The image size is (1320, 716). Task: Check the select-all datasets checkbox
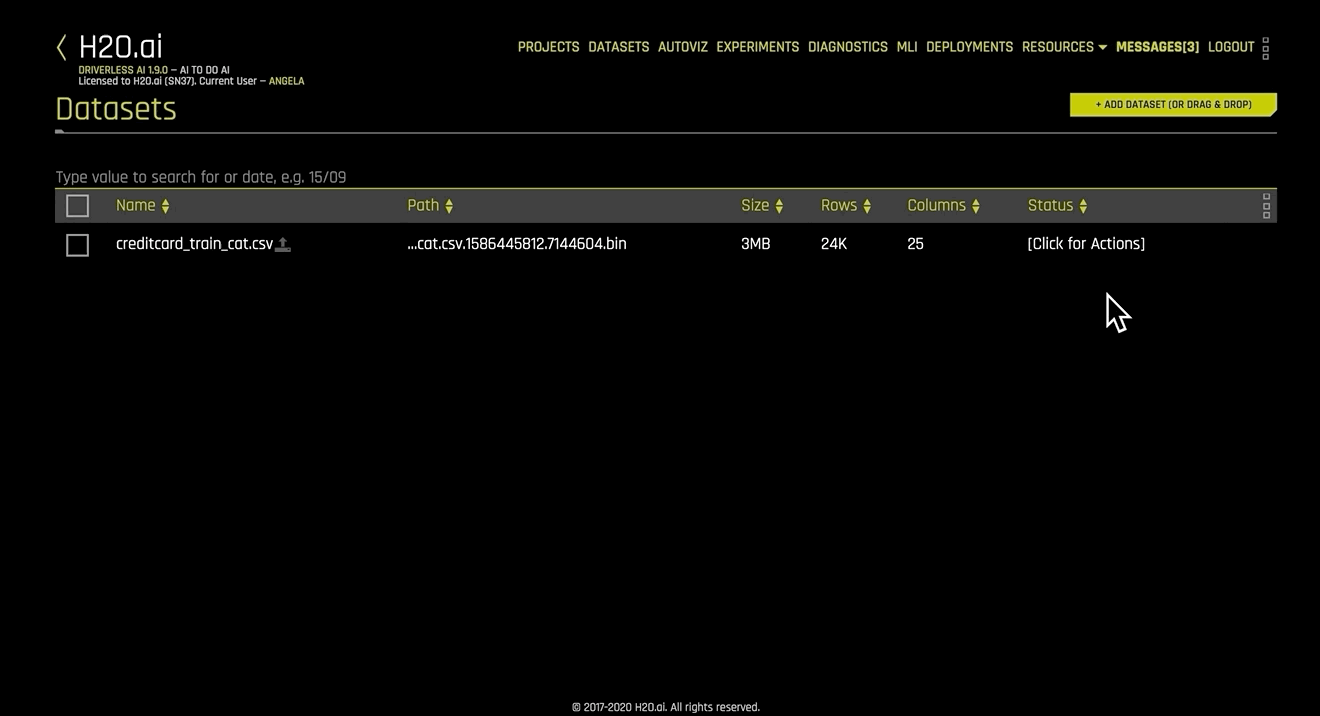pyautogui.click(x=77, y=205)
